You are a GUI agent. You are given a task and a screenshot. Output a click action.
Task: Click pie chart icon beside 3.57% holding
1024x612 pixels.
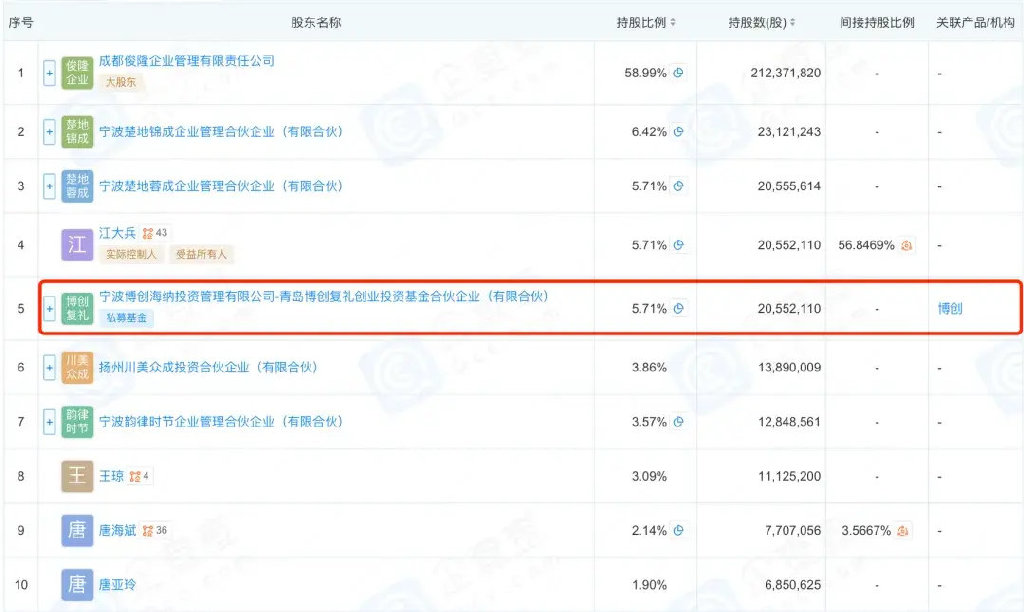pos(679,422)
